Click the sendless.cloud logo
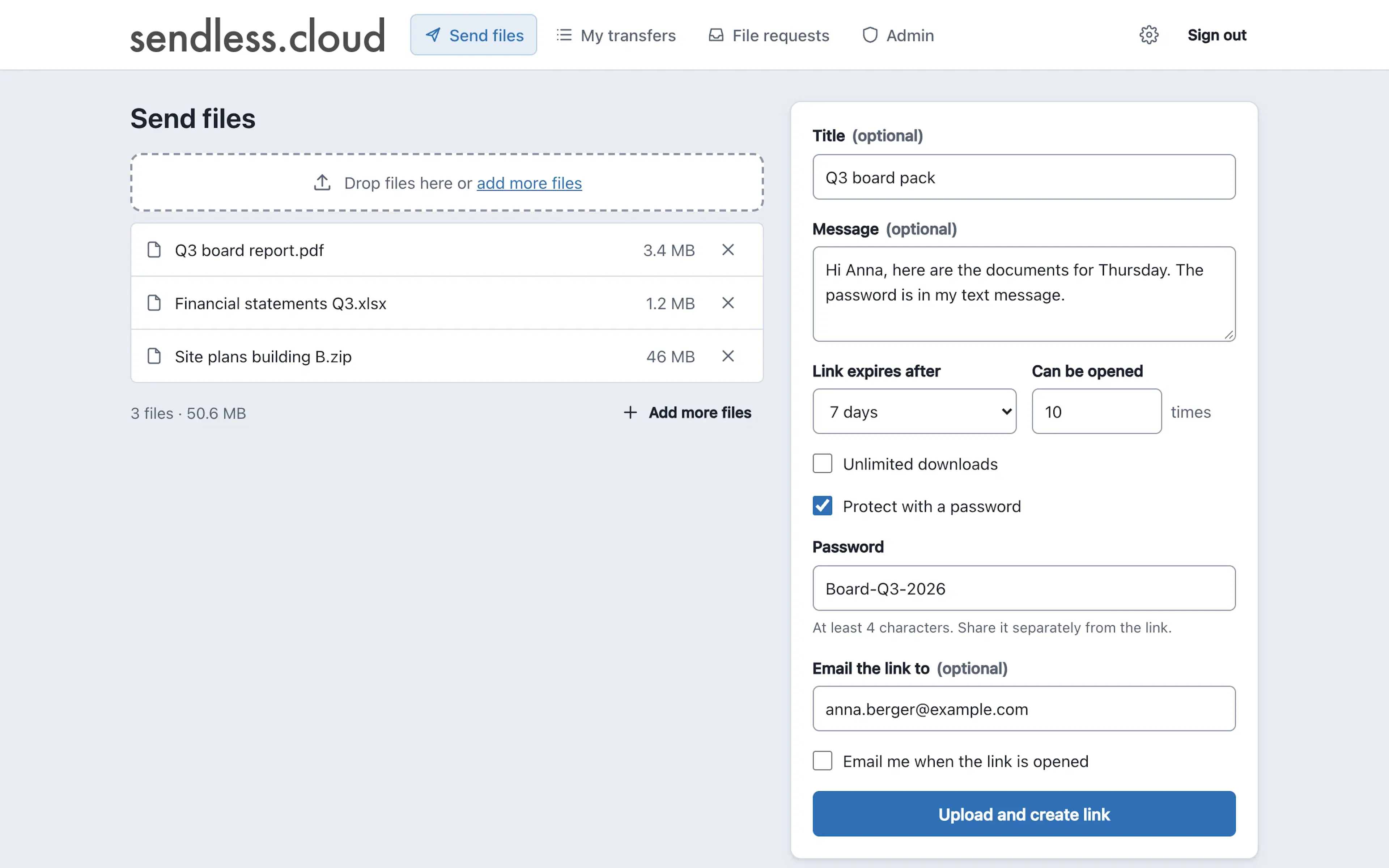 257,35
